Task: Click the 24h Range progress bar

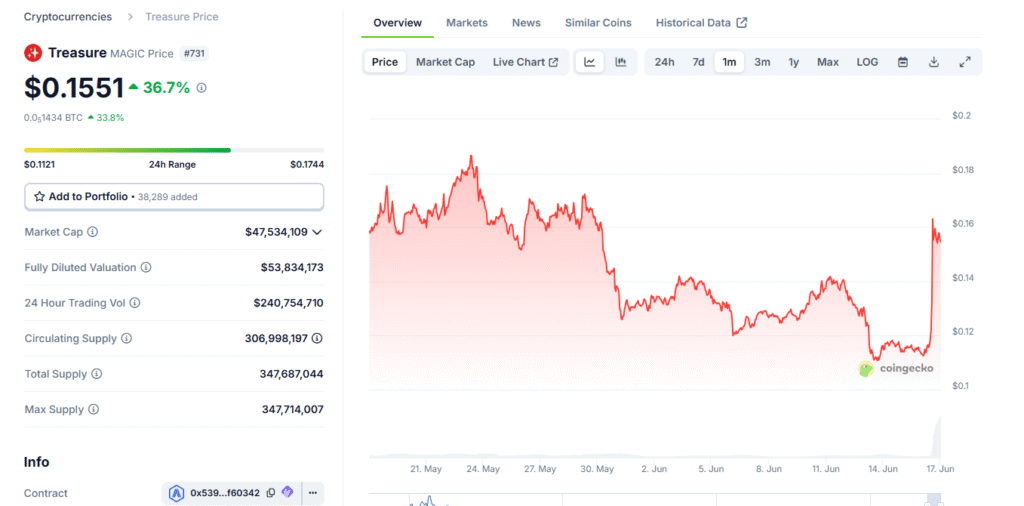Action: pyautogui.click(x=174, y=150)
